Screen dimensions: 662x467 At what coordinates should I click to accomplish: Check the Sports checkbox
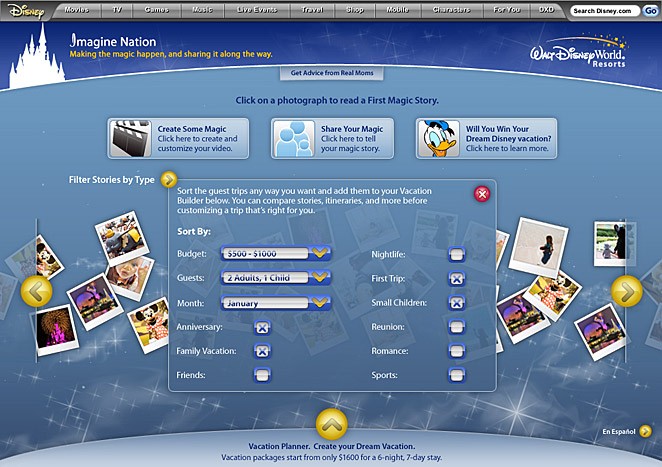click(x=456, y=375)
